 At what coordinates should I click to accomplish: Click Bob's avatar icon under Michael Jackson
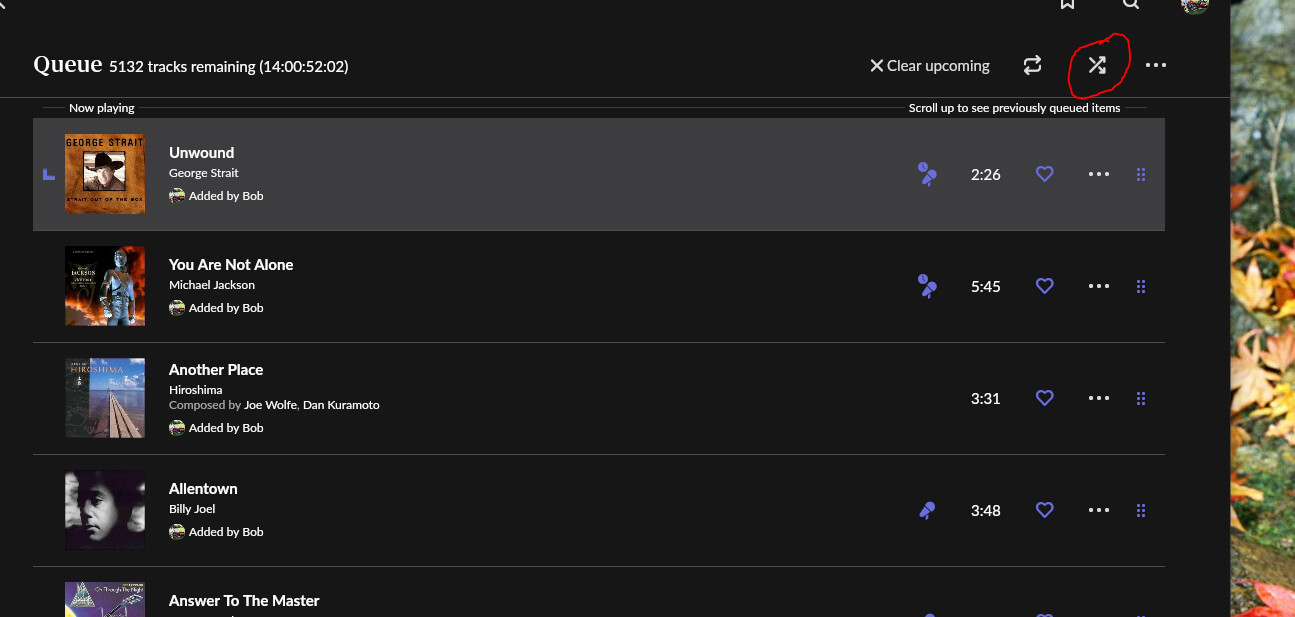click(177, 308)
